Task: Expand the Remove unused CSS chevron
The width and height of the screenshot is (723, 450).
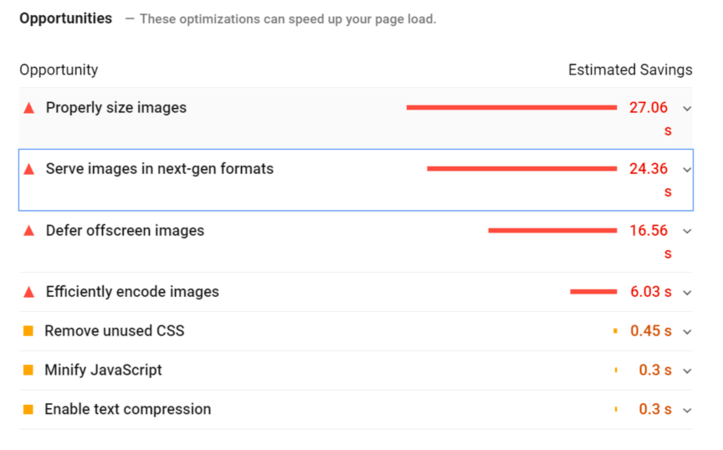Action: 687,332
